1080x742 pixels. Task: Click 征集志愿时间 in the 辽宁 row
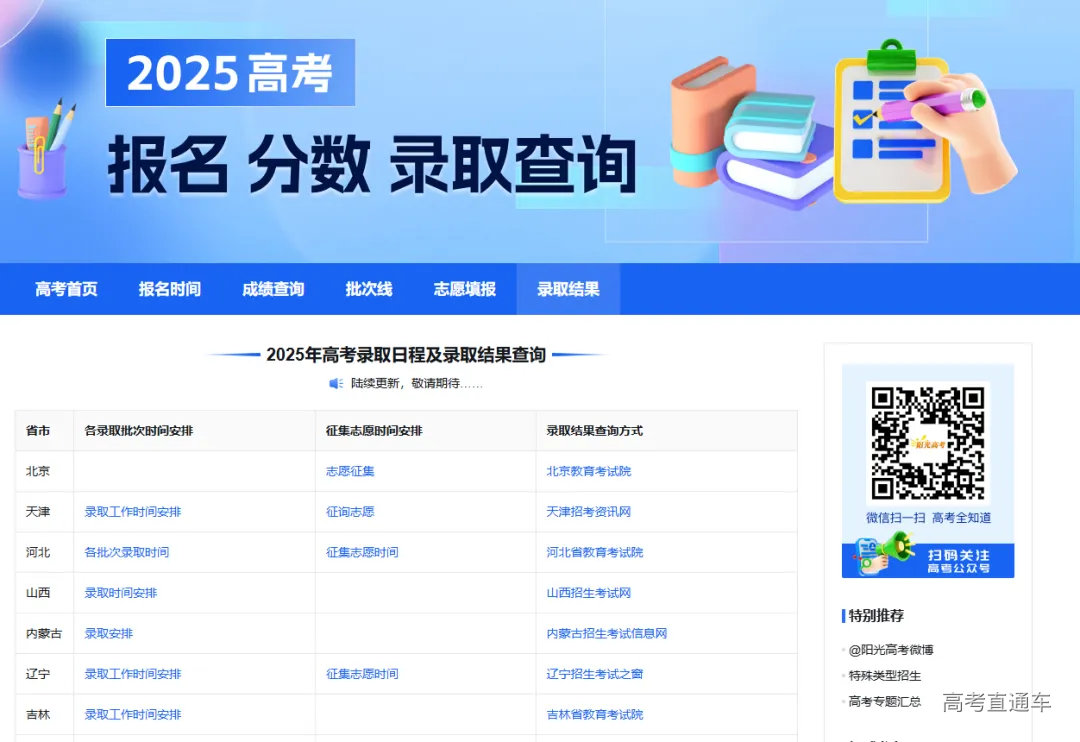coord(361,673)
